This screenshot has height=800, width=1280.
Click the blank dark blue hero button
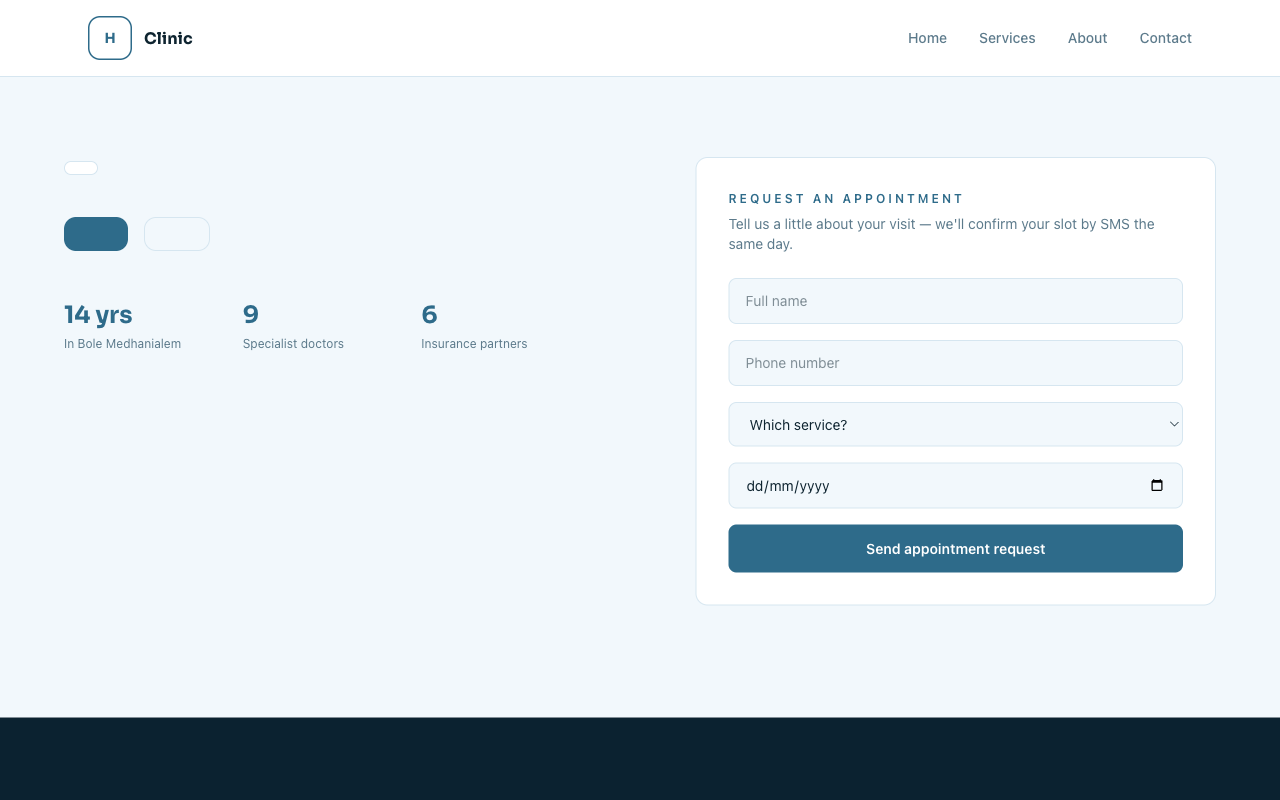click(96, 234)
